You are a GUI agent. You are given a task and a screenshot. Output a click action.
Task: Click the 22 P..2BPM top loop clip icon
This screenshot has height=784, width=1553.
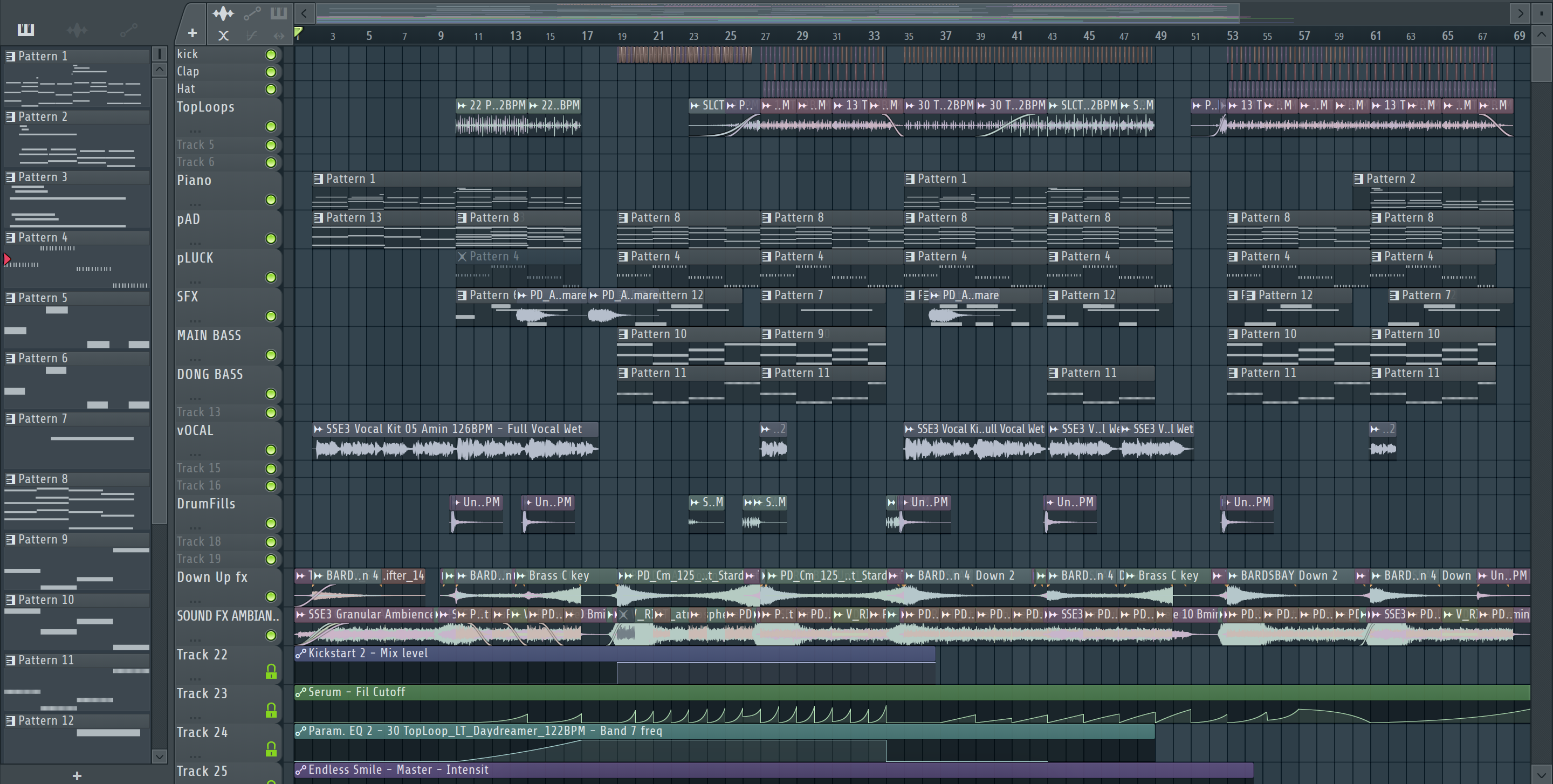462,106
